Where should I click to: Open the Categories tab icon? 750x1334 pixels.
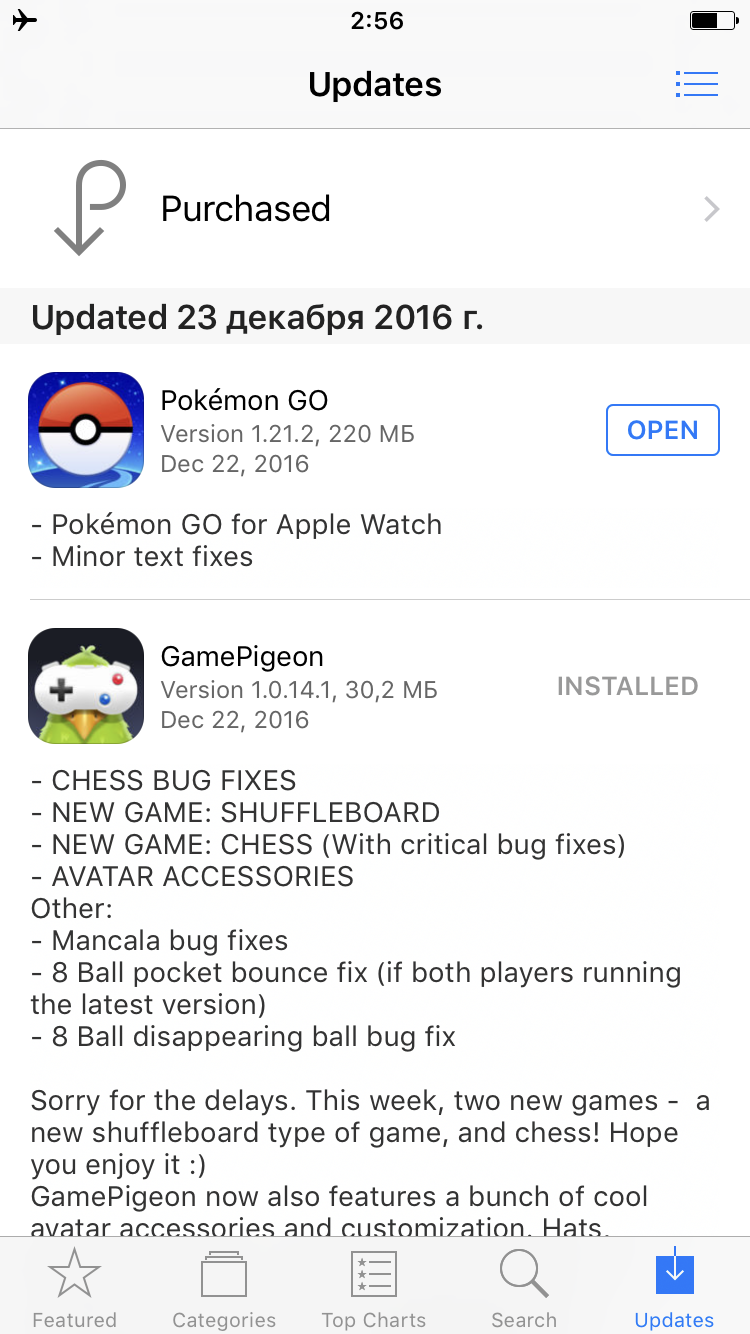(224, 1275)
